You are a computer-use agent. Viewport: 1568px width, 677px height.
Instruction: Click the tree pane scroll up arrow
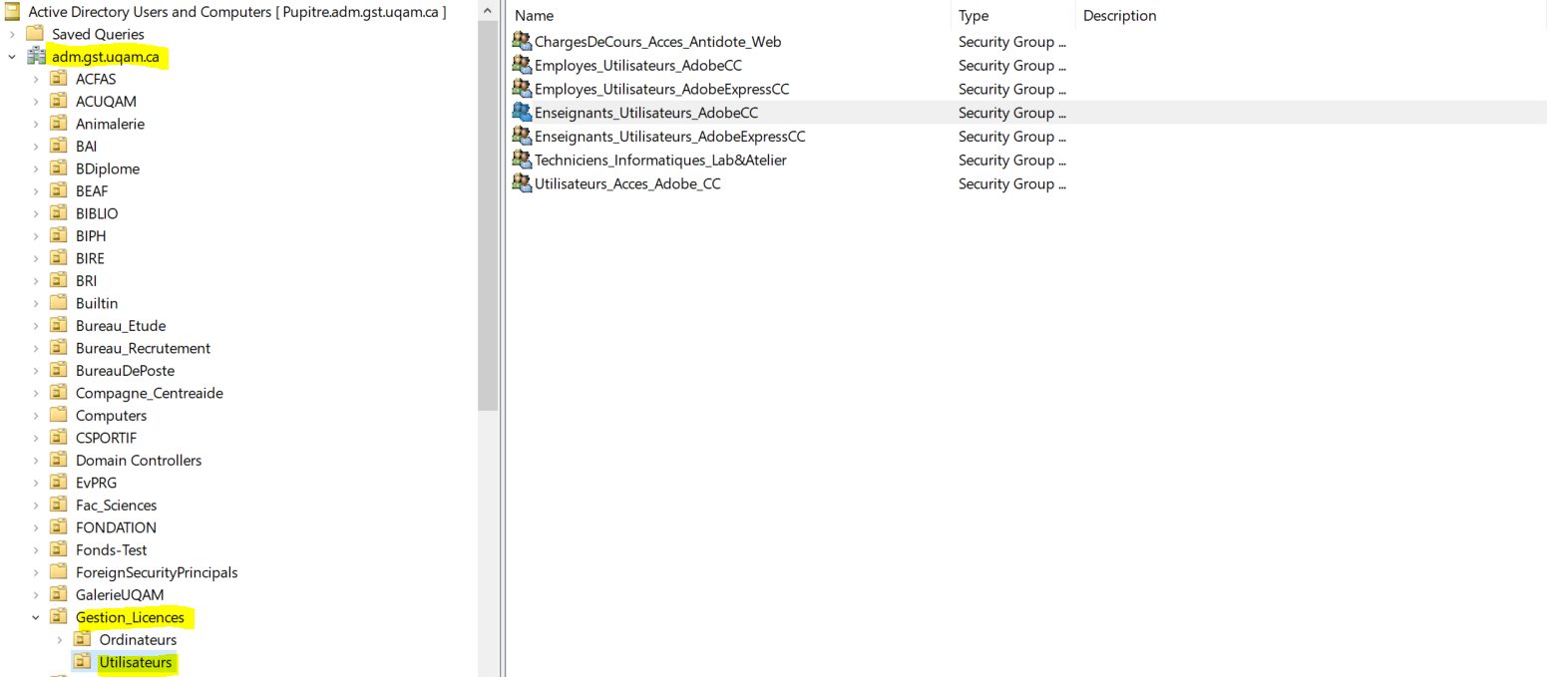(488, 10)
